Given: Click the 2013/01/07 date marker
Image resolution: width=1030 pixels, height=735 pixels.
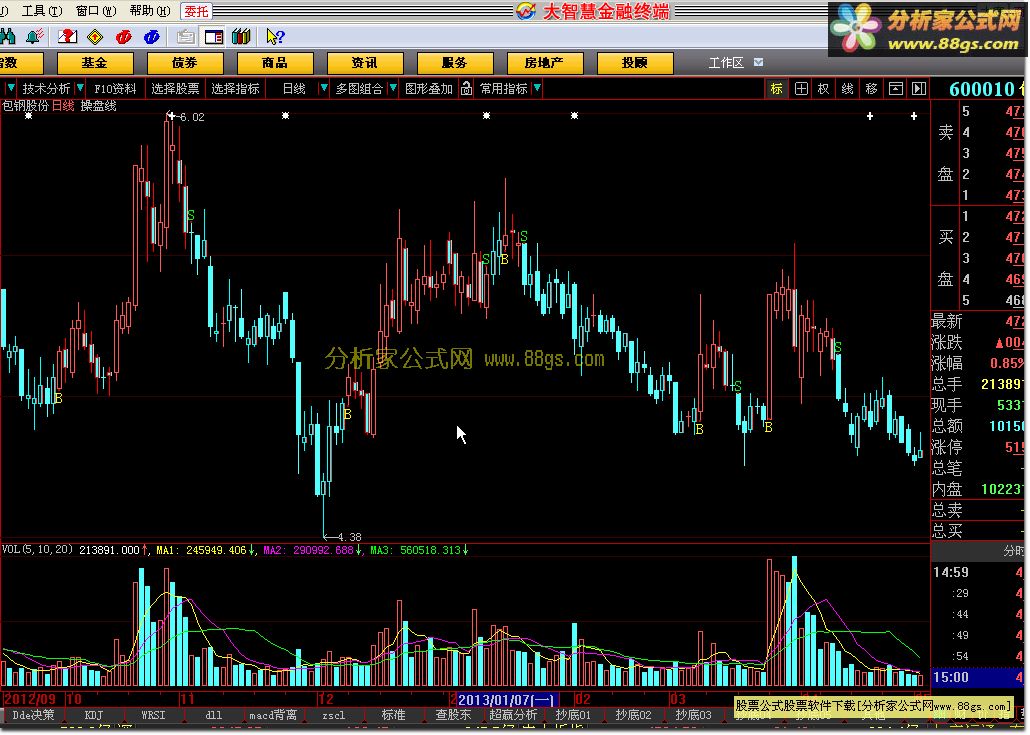Looking at the screenshot, I should point(507,700).
